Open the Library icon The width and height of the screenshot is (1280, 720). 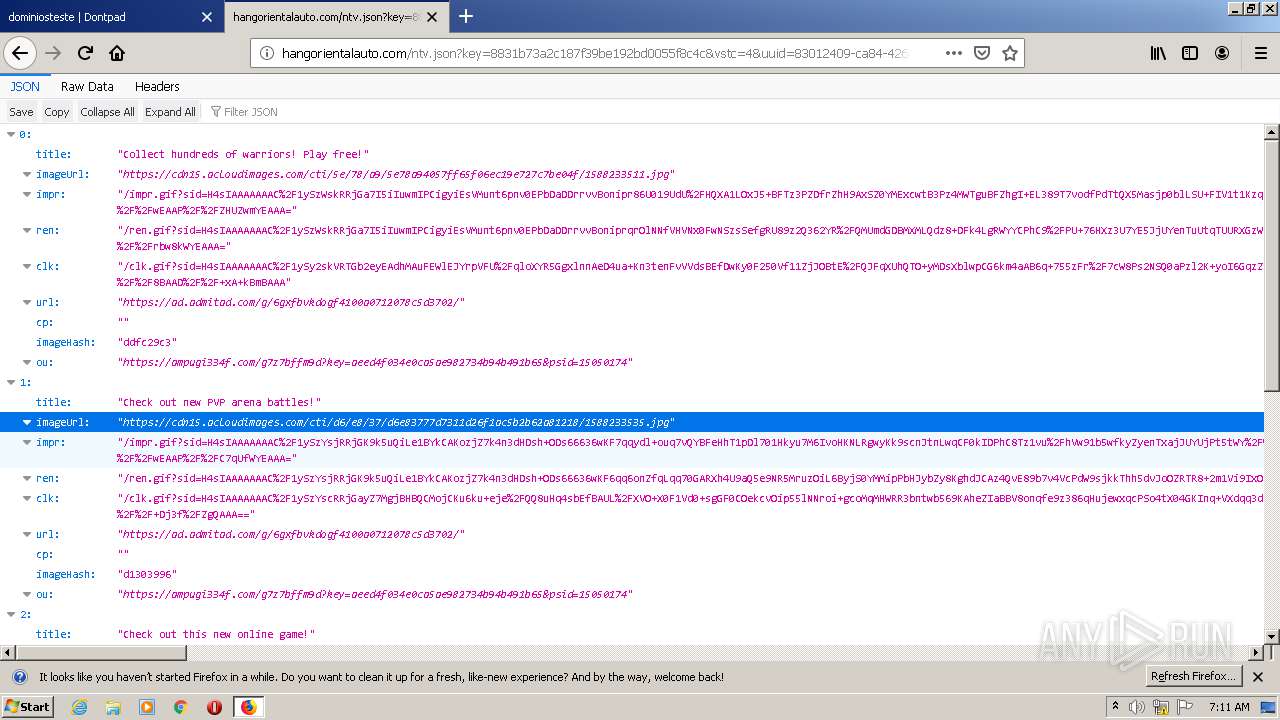pos(1158,53)
